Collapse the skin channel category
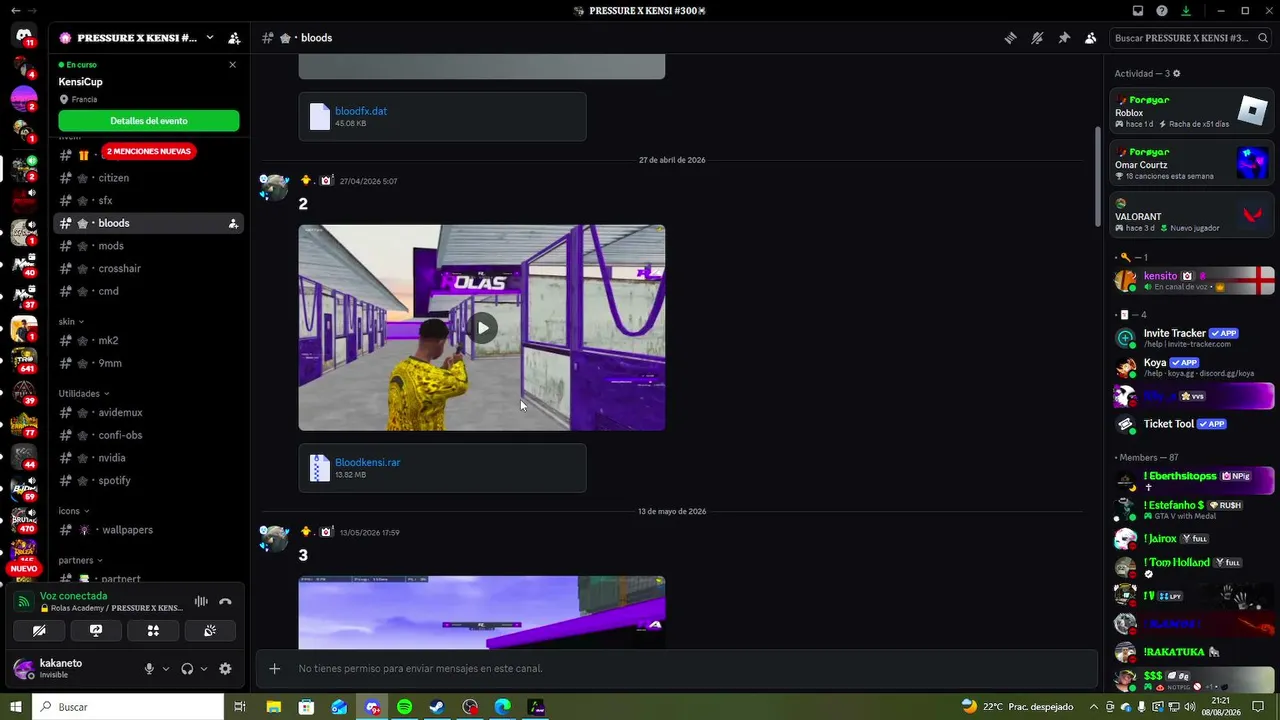Viewport: 1280px width, 720px height. (x=71, y=322)
